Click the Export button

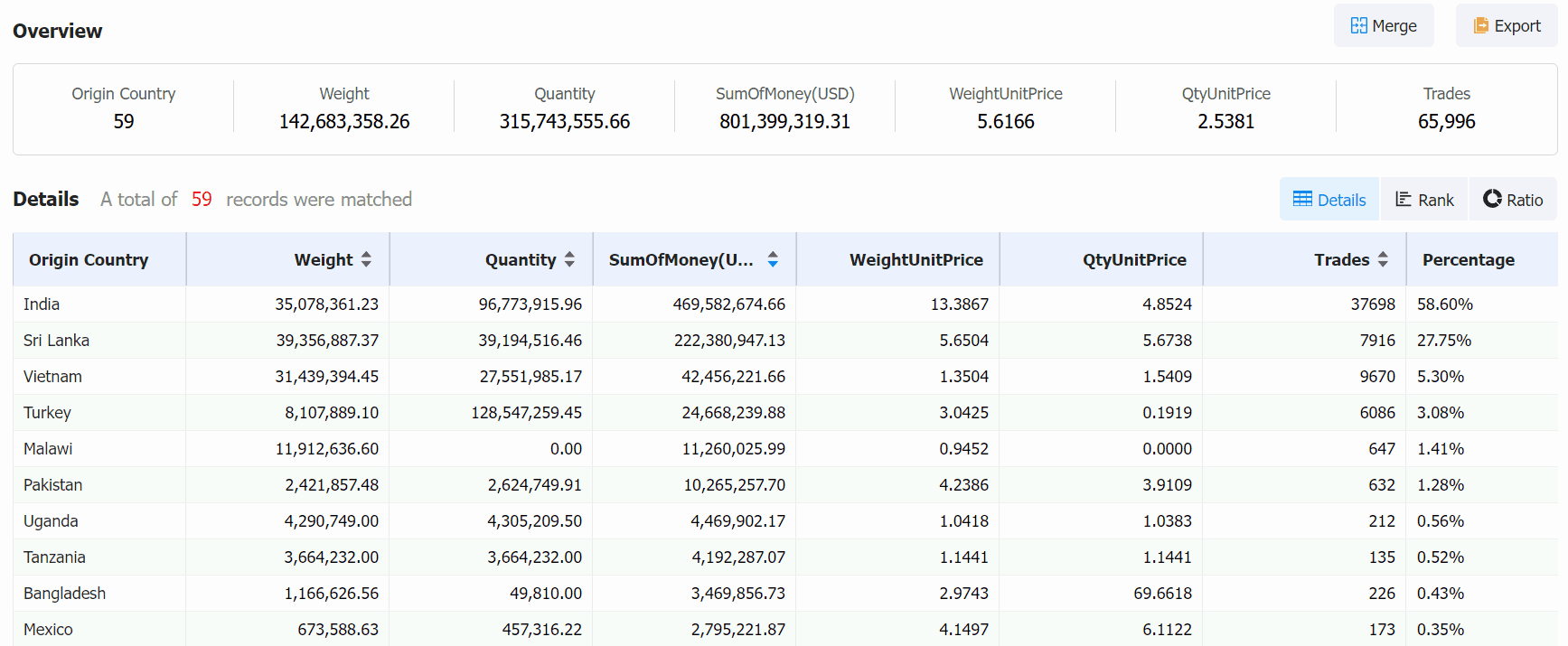pyautogui.click(x=1507, y=25)
